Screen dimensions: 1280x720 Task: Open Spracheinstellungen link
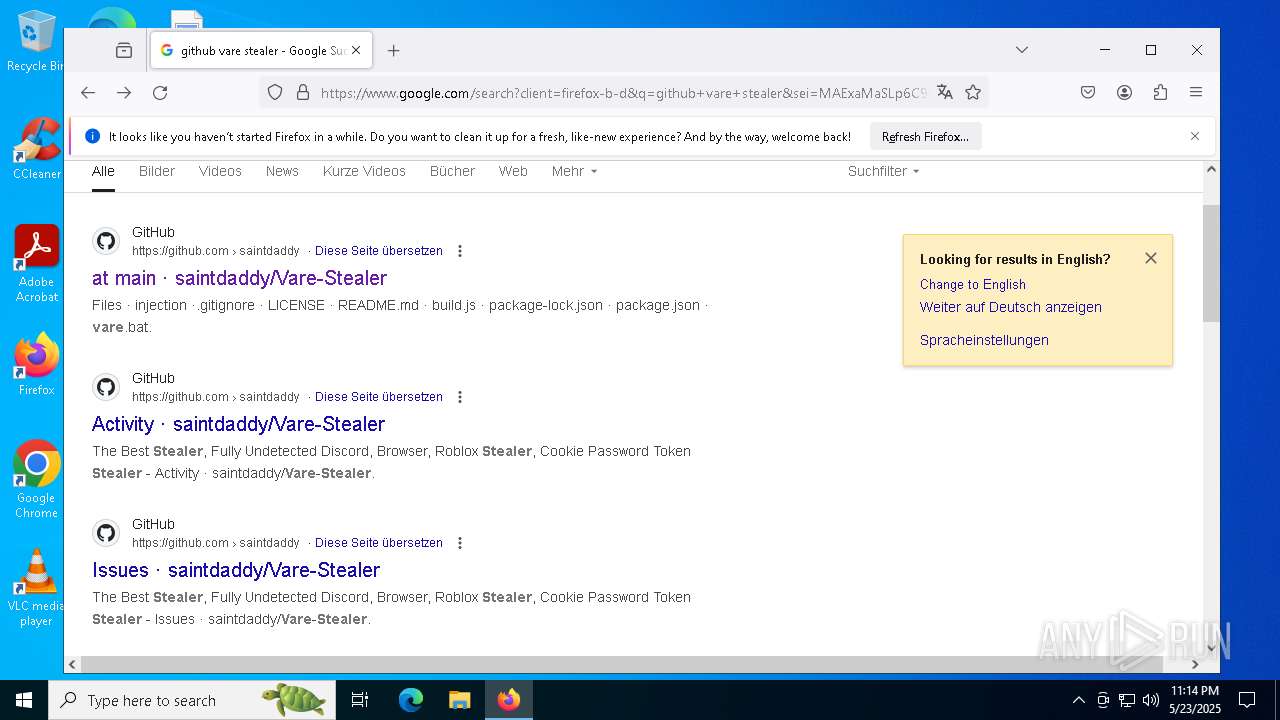pyautogui.click(x=984, y=340)
